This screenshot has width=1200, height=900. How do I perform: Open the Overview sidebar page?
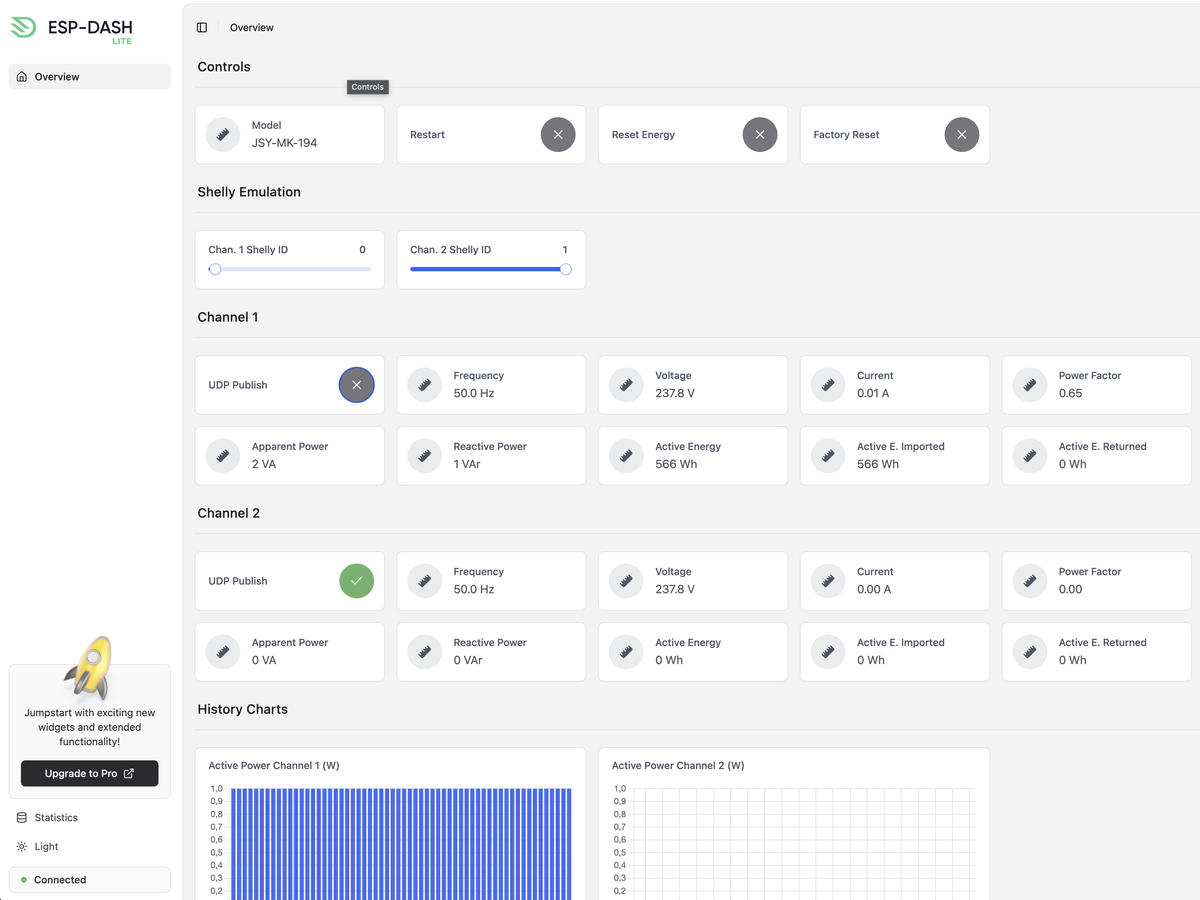pos(90,77)
